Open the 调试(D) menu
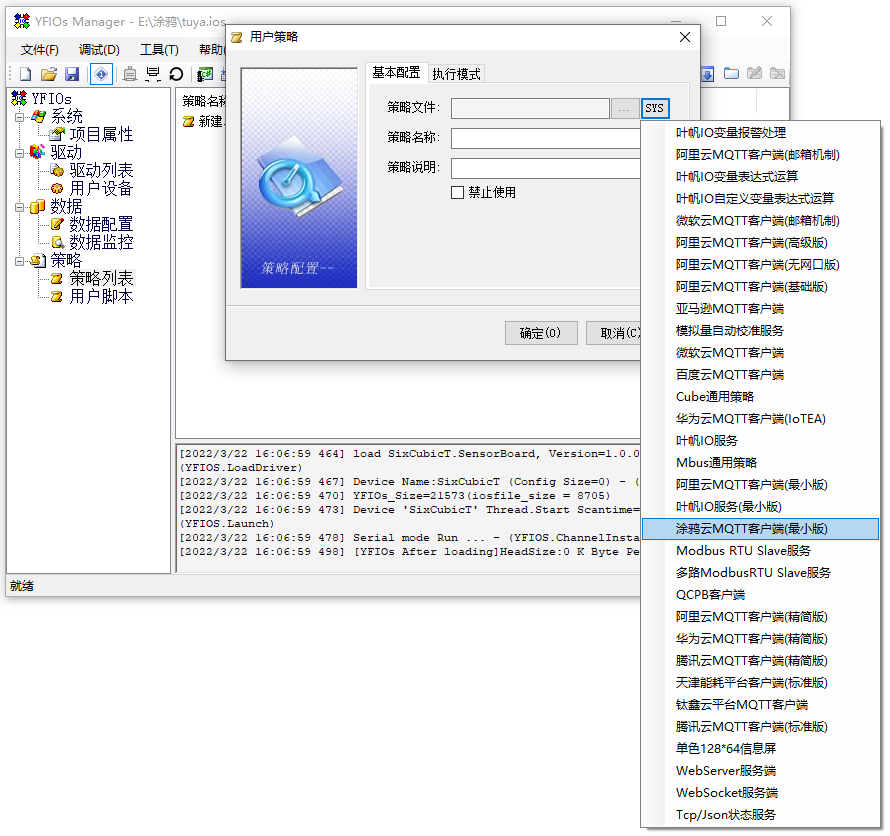The width and height of the screenshot is (890, 836). (97, 49)
